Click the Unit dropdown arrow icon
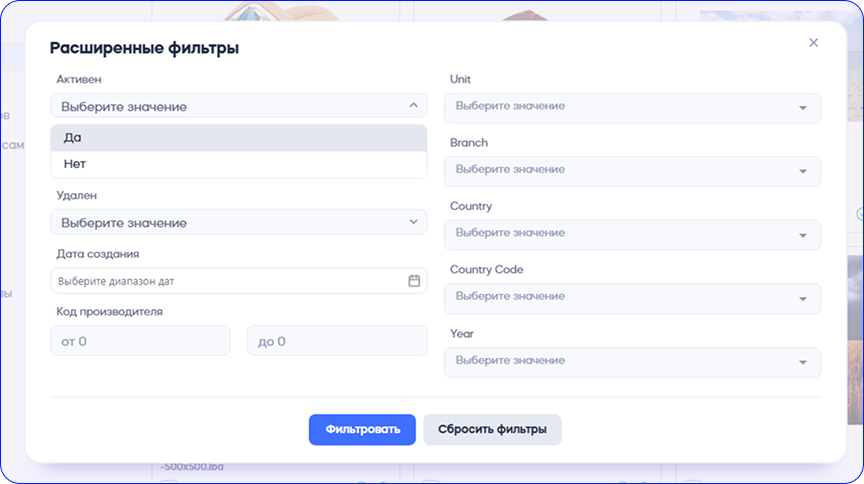This screenshot has width=864, height=484. 803,108
